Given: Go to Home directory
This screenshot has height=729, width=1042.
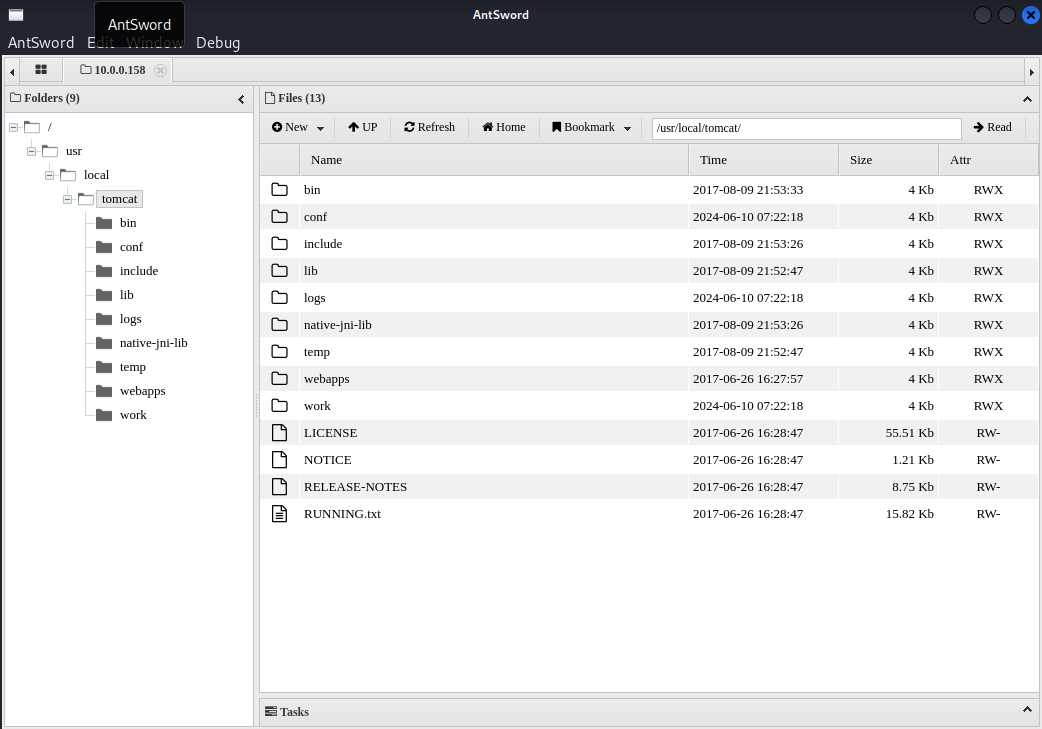Looking at the screenshot, I should (x=504, y=127).
